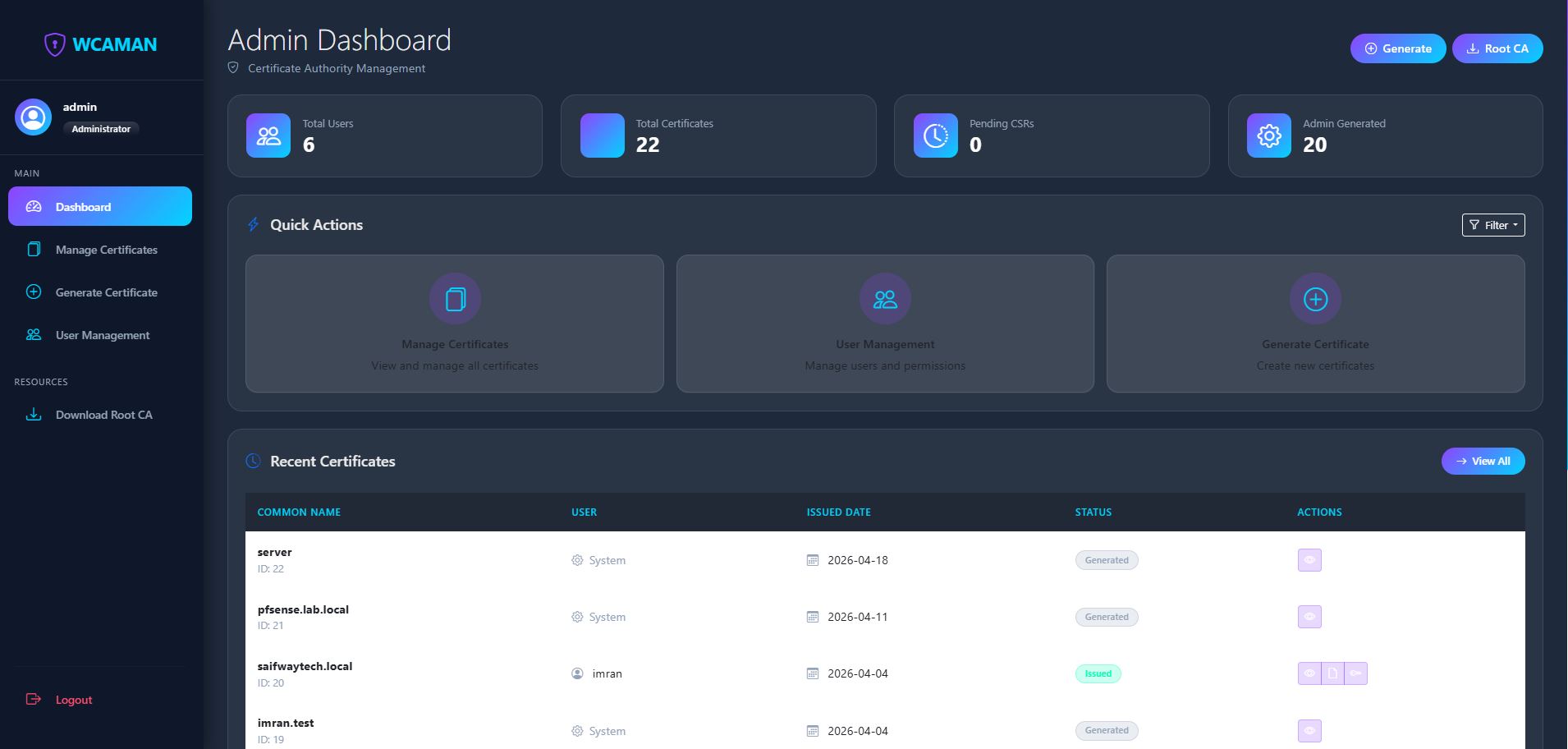Click the COMMON NAME column header

click(x=299, y=512)
